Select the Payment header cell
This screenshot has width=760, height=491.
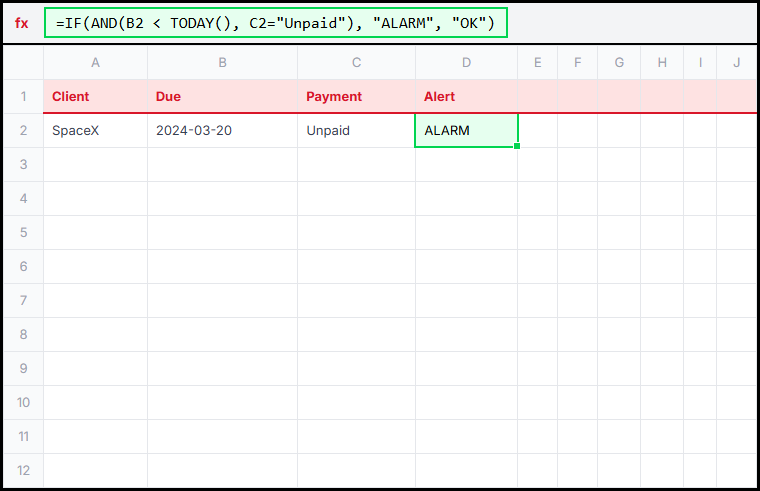click(356, 97)
